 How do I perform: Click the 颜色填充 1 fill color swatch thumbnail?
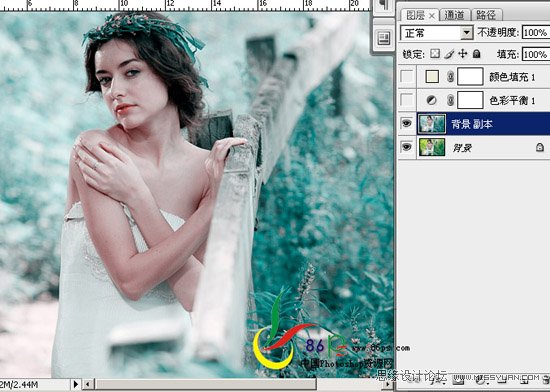(432, 76)
